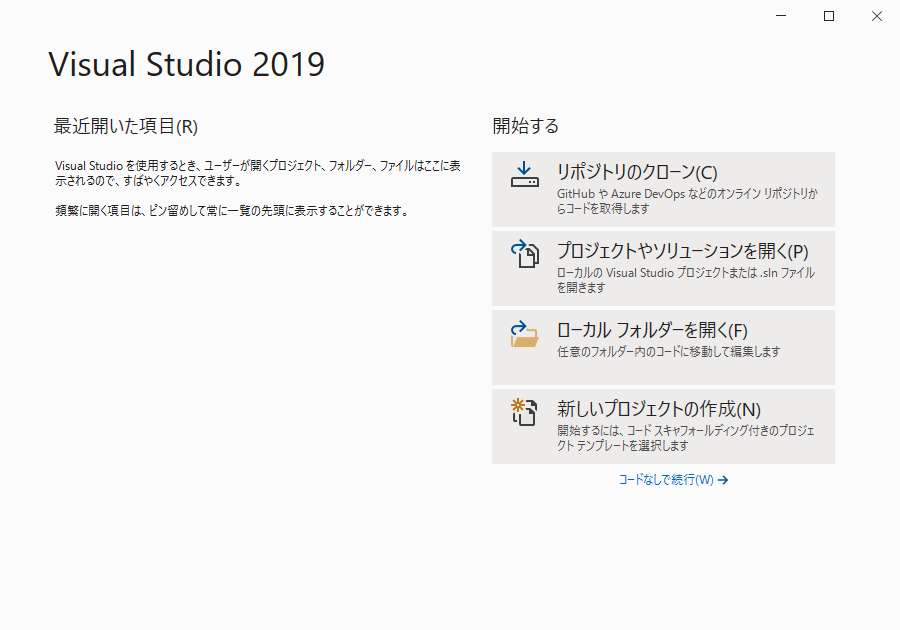
Task: Open ローカル フォルダーを開く(F) option
Action: 652,330
